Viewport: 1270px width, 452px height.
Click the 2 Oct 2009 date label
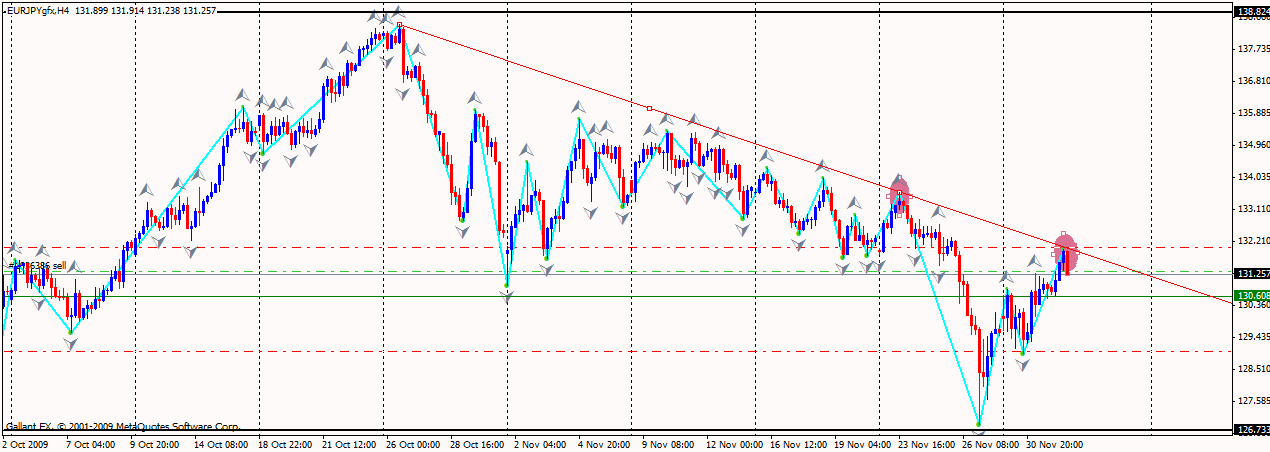click(25, 443)
